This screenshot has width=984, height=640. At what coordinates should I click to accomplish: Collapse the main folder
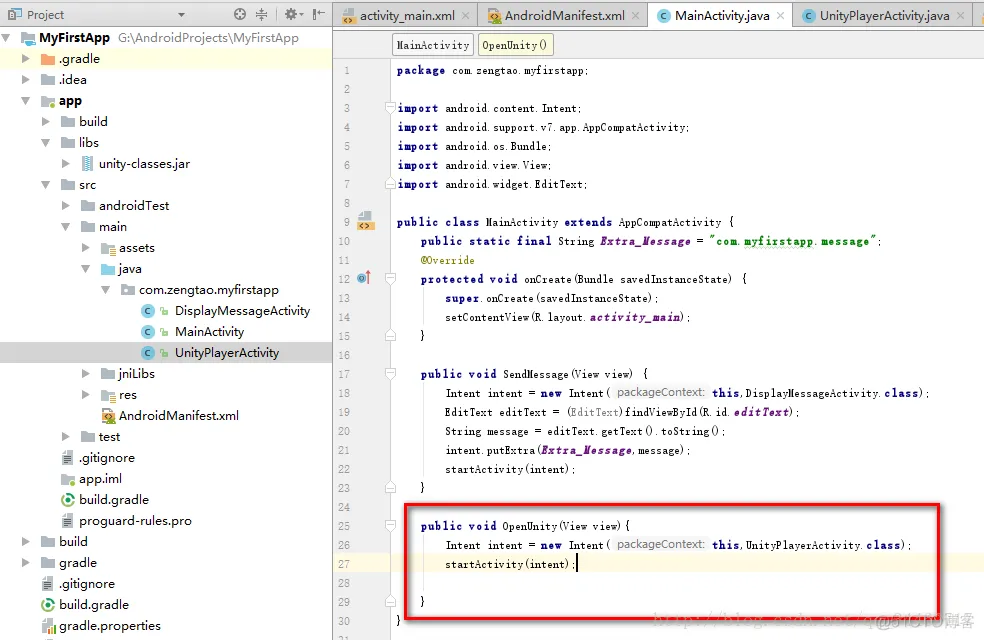66,227
